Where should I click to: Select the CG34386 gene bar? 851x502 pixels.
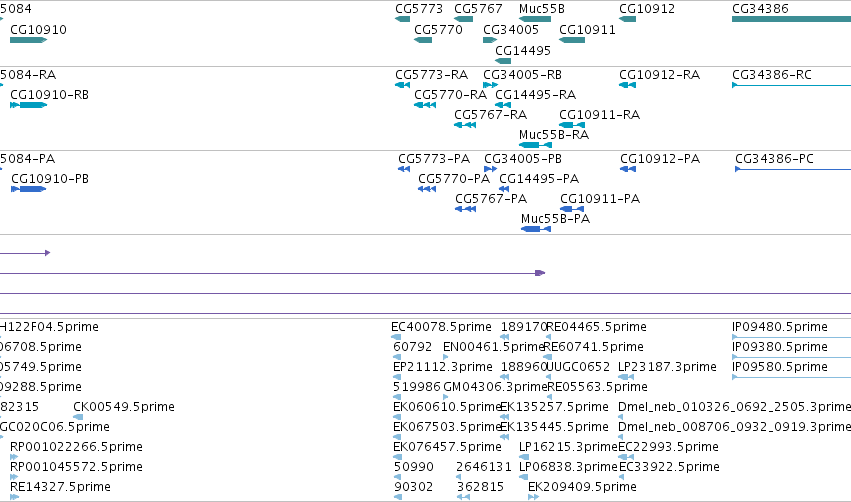click(x=791, y=19)
